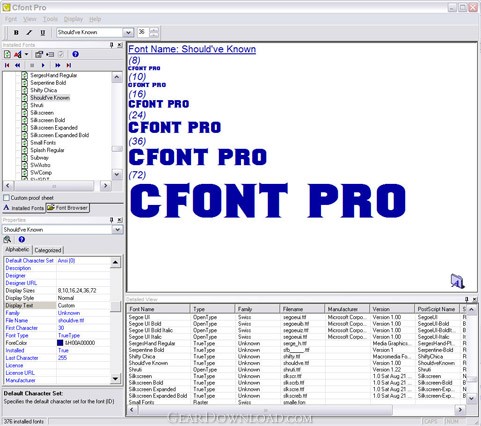This screenshot has width=481, height=426.
Task: Open the font name dropdown in the toolbar
Action: coord(128,33)
